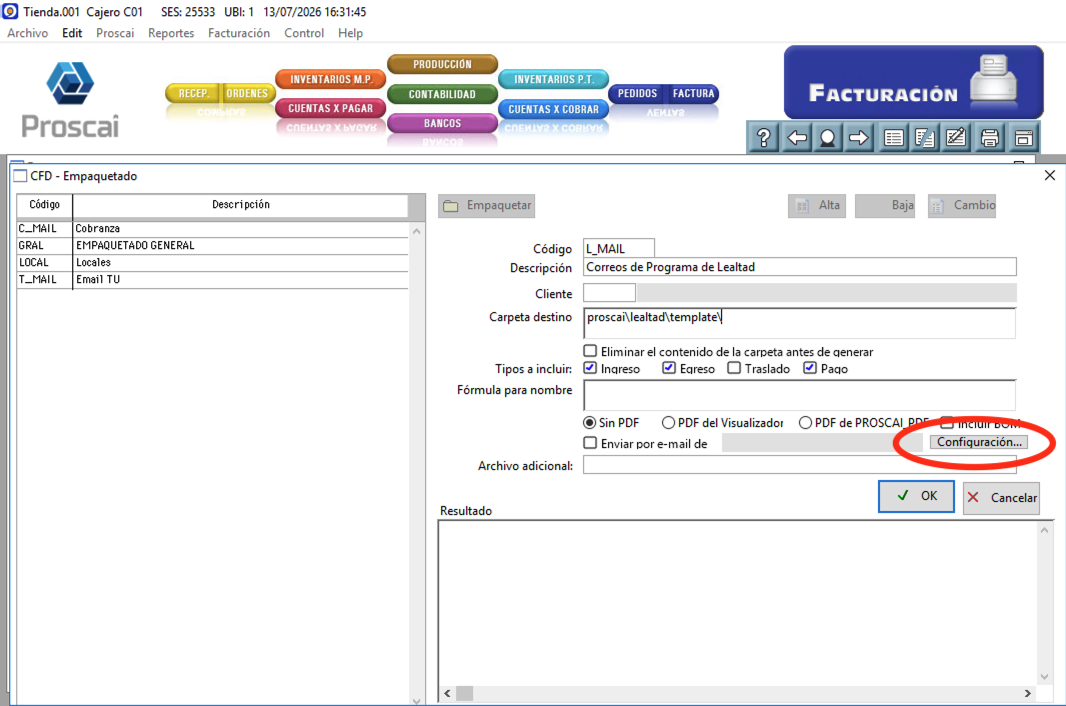
Task: Open the PRODUCCIÓN module
Action: (x=443, y=64)
